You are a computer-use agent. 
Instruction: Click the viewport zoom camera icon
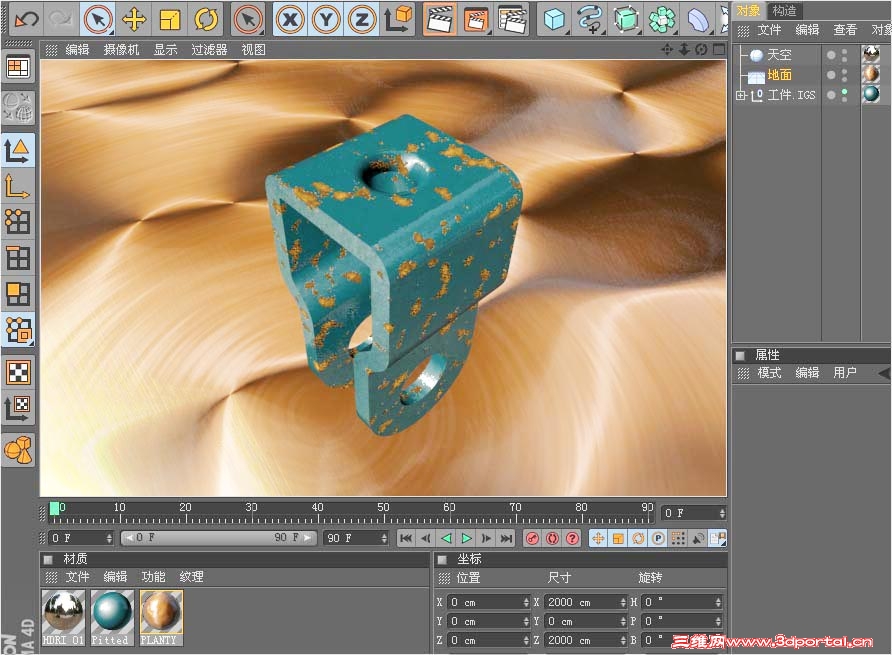point(684,50)
